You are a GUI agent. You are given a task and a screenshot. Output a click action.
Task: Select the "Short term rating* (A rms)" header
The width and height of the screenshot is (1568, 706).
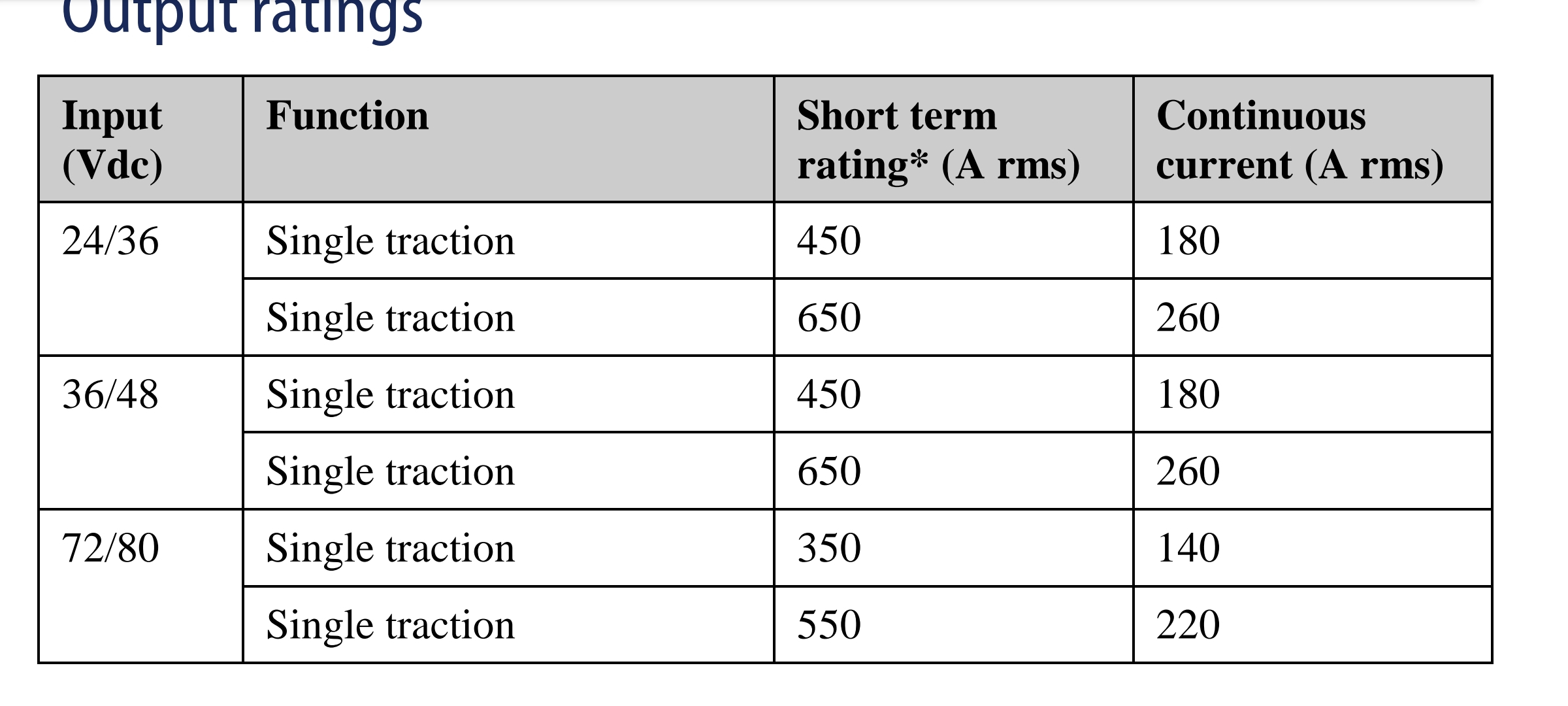click(938, 139)
